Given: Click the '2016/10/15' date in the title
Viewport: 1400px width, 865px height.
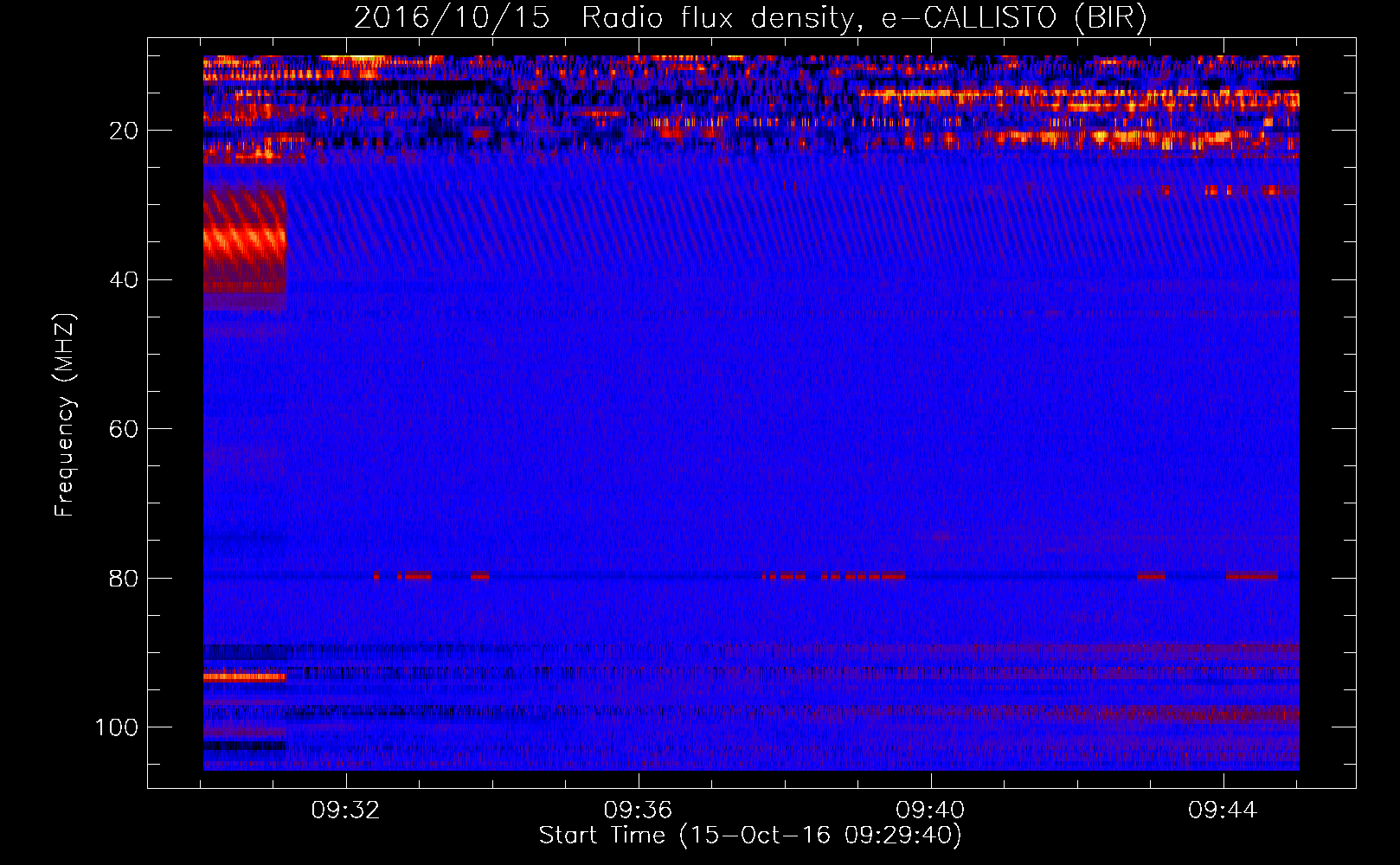Looking at the screenshot, I should coord(452,18).
